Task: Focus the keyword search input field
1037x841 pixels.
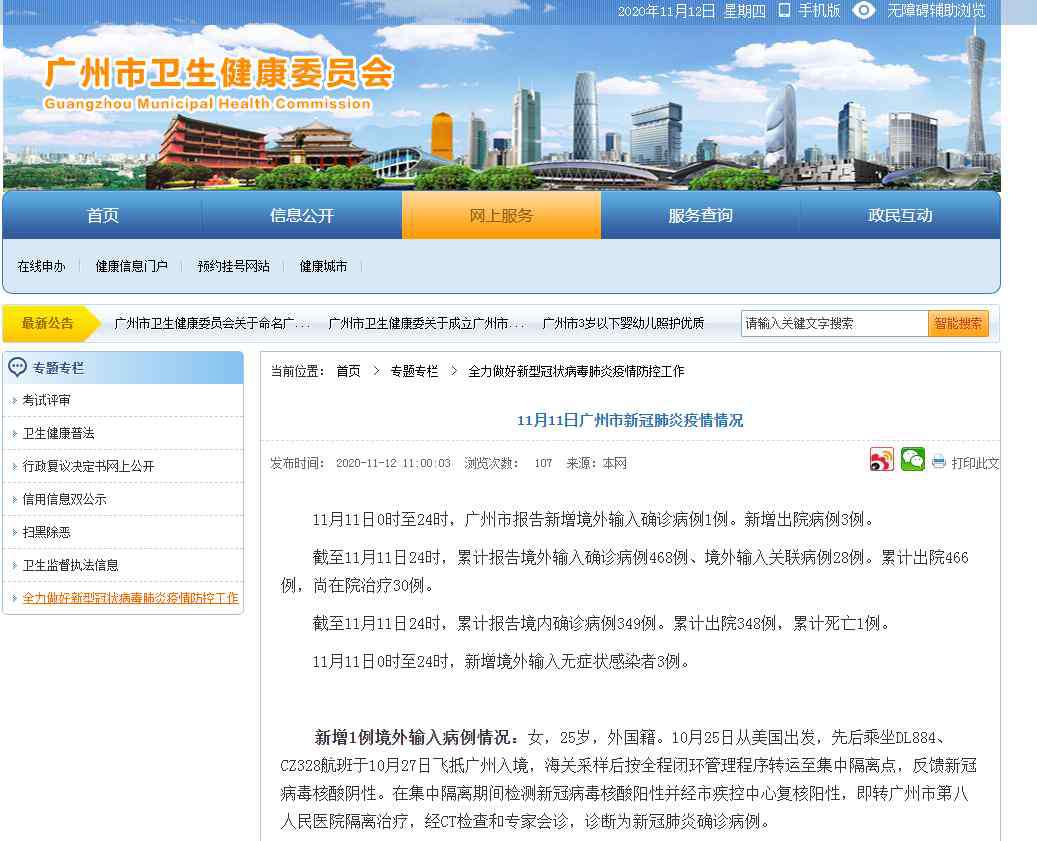Action: 834,323
